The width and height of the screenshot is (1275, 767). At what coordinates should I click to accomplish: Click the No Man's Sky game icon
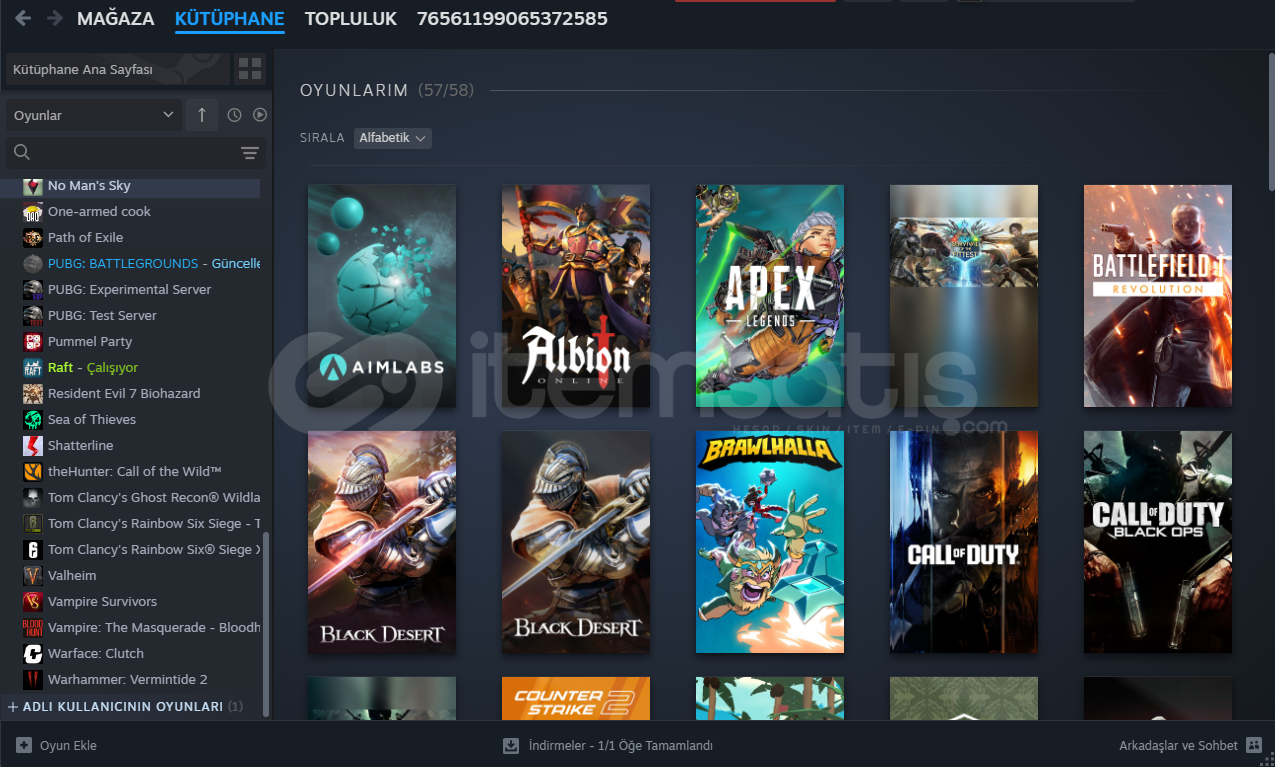coord(33,186)
